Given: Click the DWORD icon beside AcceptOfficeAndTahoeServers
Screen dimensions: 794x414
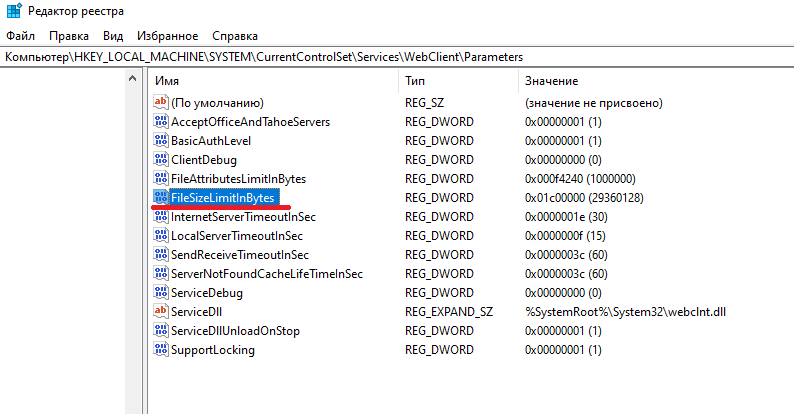Looking at the screenshot, I should (x=160, y=122).
